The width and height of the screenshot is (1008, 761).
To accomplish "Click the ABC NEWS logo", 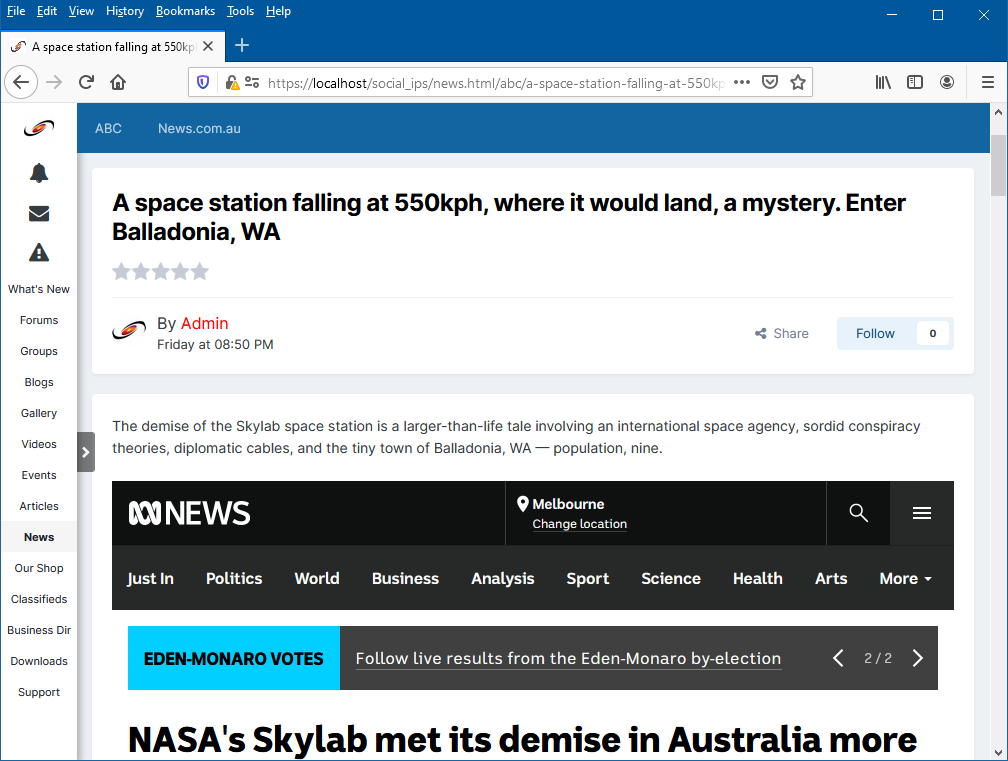I will point(190,513).
